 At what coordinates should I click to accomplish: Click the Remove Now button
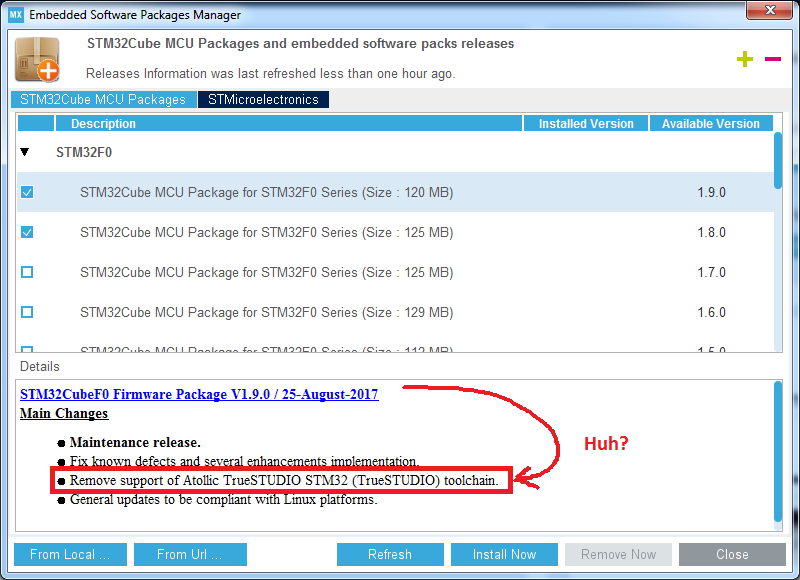(618, 554)
